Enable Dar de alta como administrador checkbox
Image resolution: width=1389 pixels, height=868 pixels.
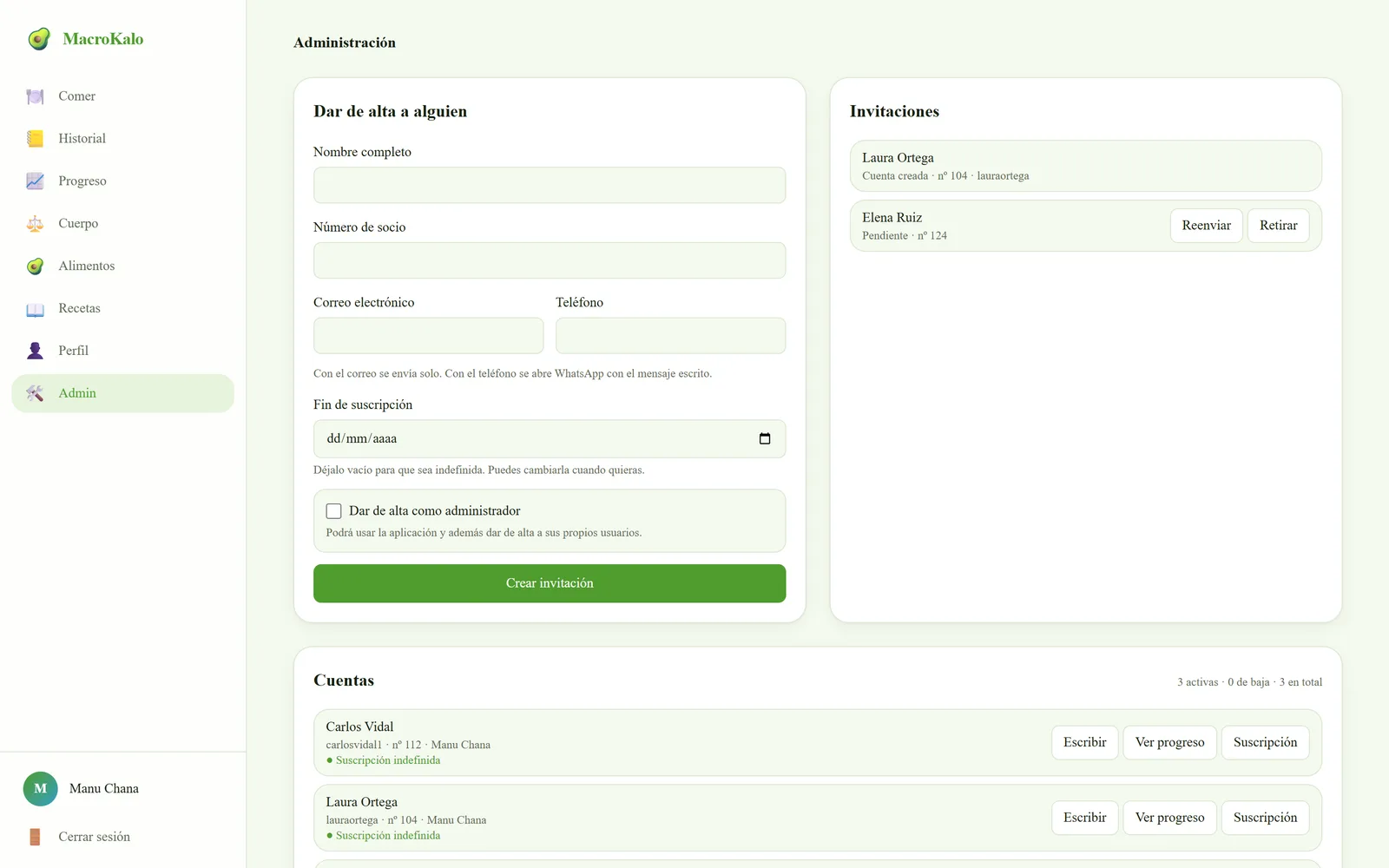[x=333, y=511]
